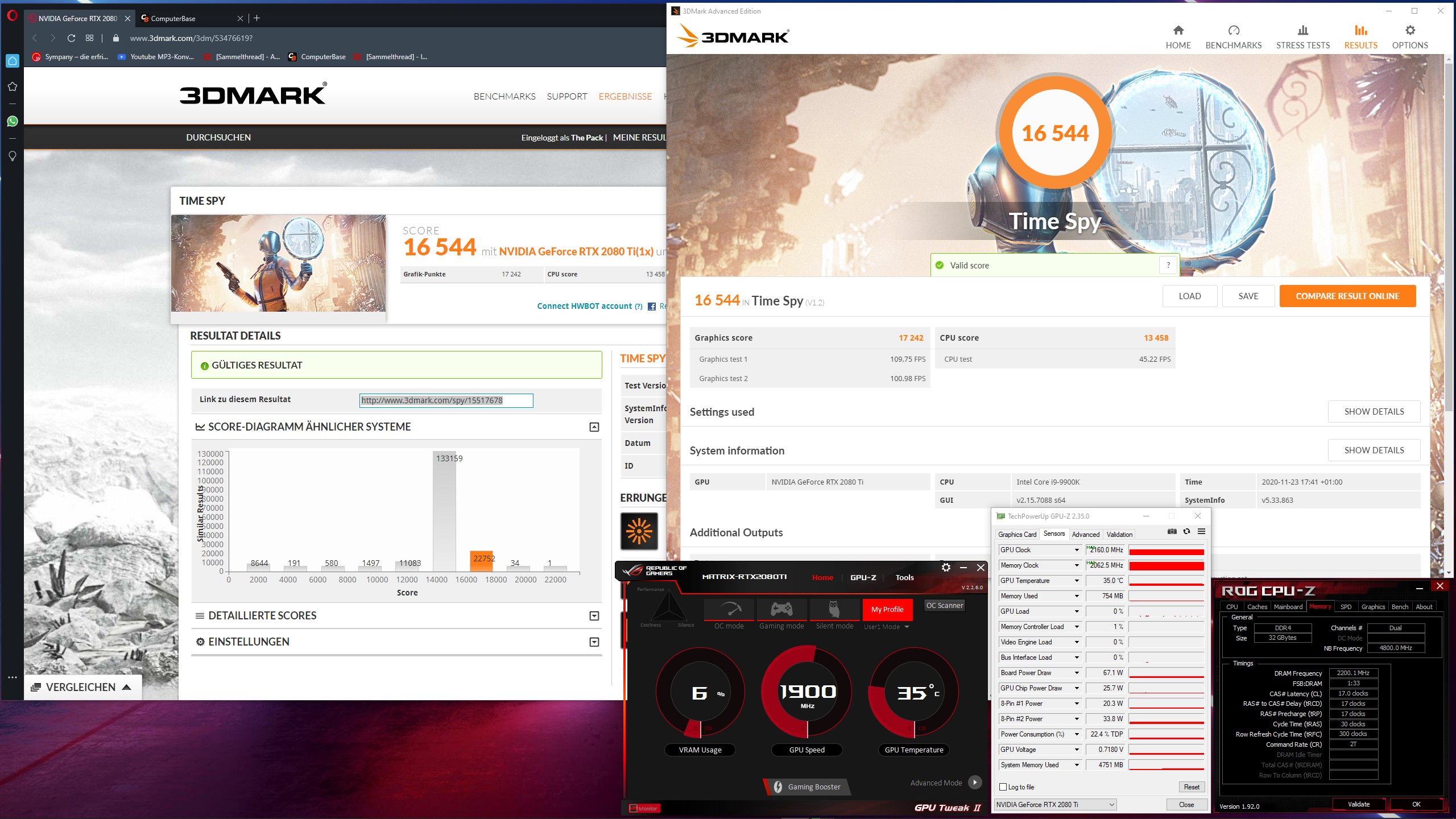Switch to GPU-Z Advanced tab
Screen dimensions: 1456x819
click(1085, 534)
